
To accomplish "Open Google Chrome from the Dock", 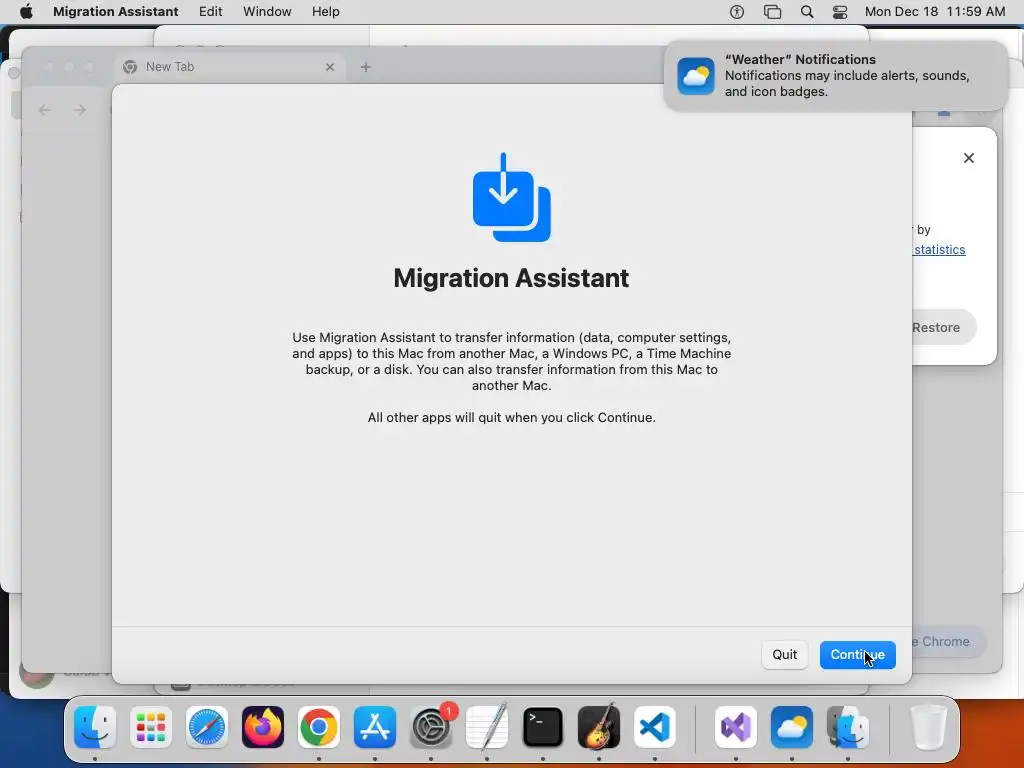I will click(x=319, y=727).
